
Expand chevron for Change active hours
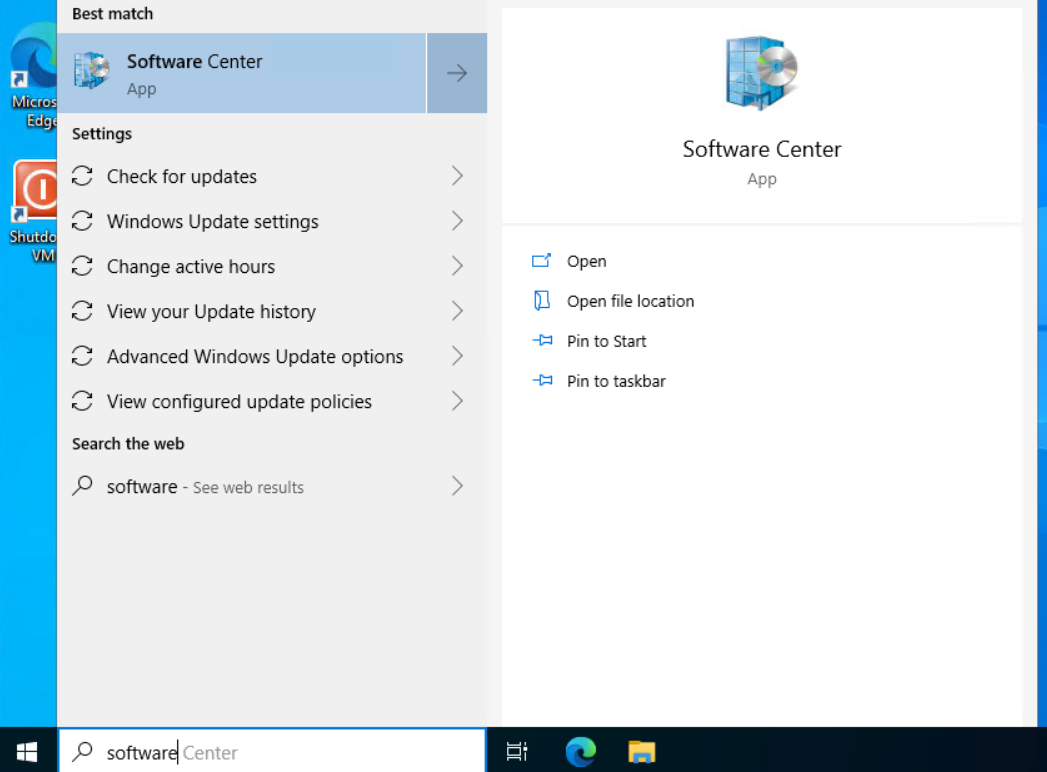pos(457,266)
